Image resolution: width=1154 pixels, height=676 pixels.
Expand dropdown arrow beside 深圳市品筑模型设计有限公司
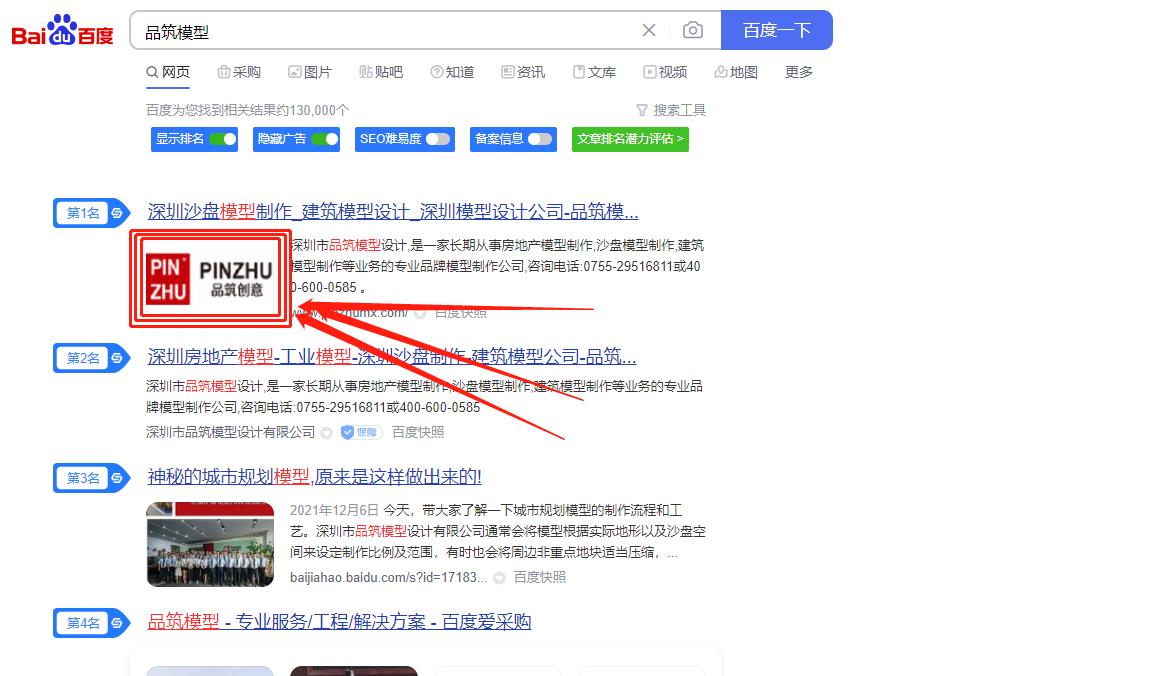tap(325, 432)
